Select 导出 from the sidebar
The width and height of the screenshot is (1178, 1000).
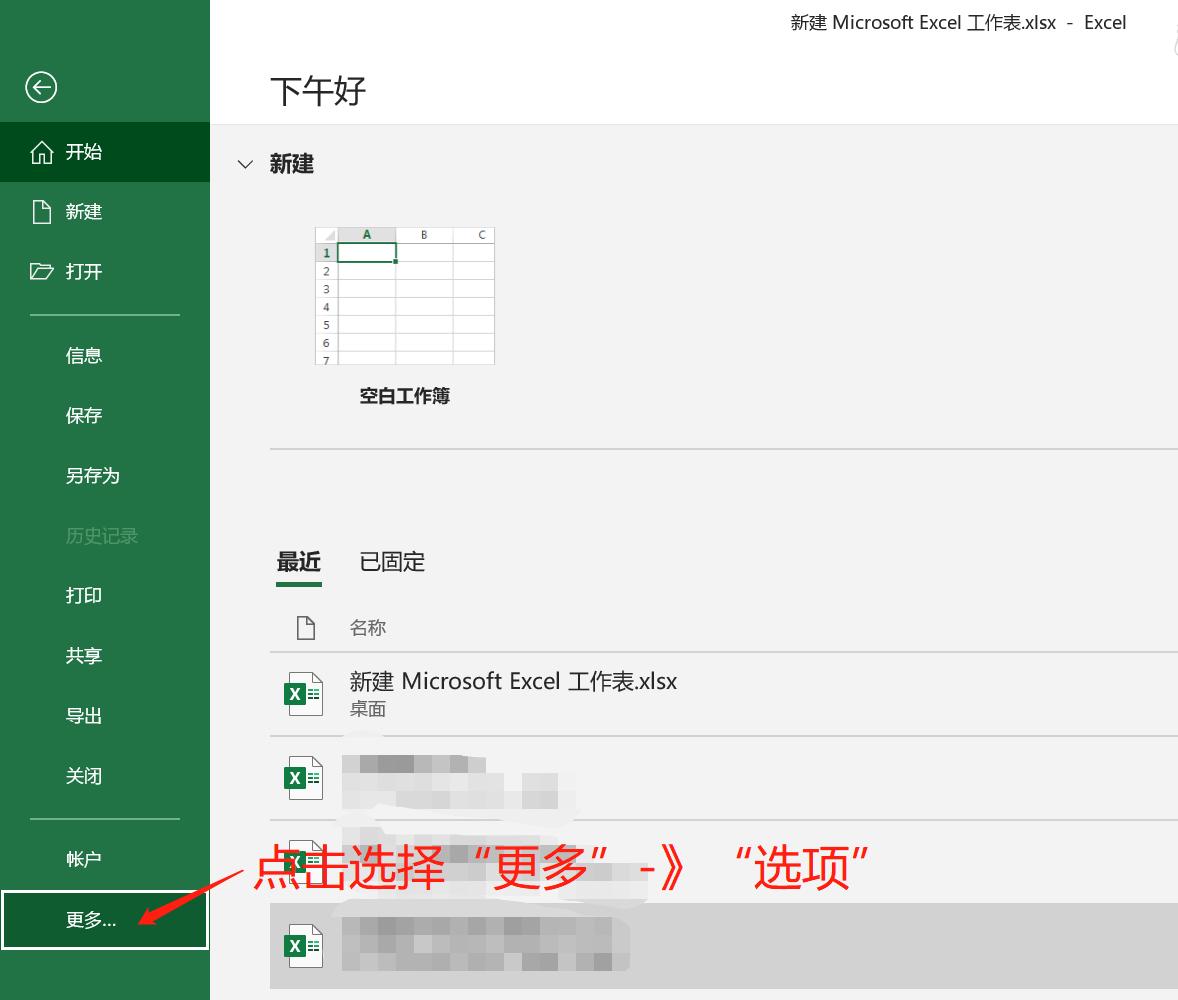(x=83, y=715)
